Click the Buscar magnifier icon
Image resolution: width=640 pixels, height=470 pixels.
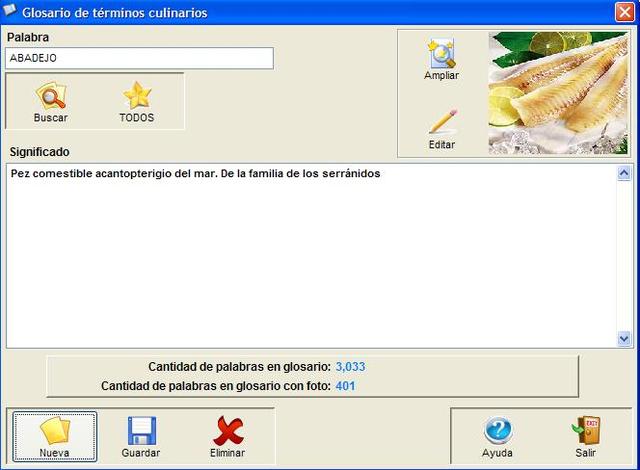point(51,95)
